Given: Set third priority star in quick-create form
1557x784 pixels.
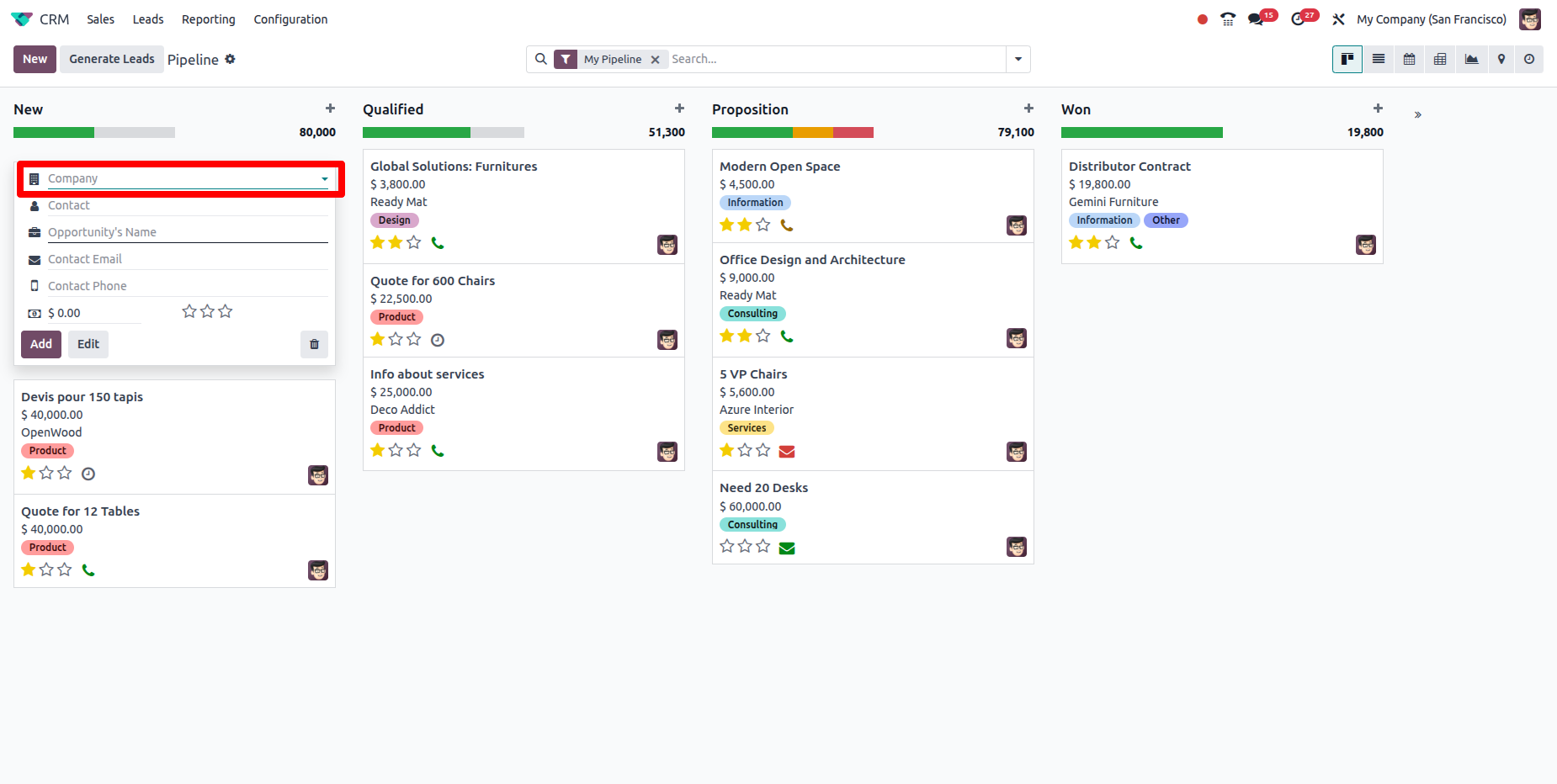Looking at the screenshot, I should pos(226,312).
